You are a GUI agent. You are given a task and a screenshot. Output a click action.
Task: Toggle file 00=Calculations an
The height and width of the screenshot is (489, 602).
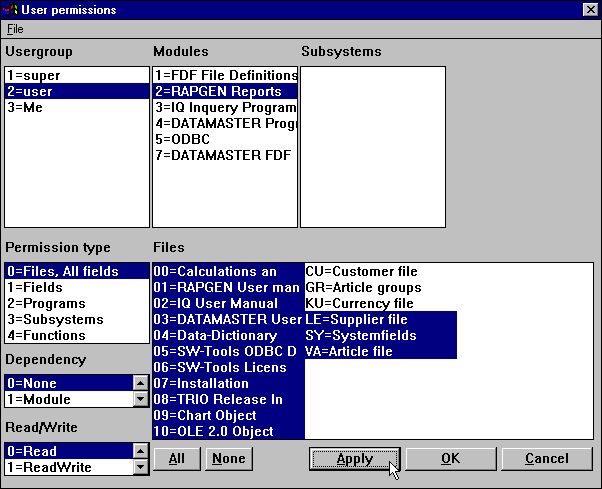point(228,271)
